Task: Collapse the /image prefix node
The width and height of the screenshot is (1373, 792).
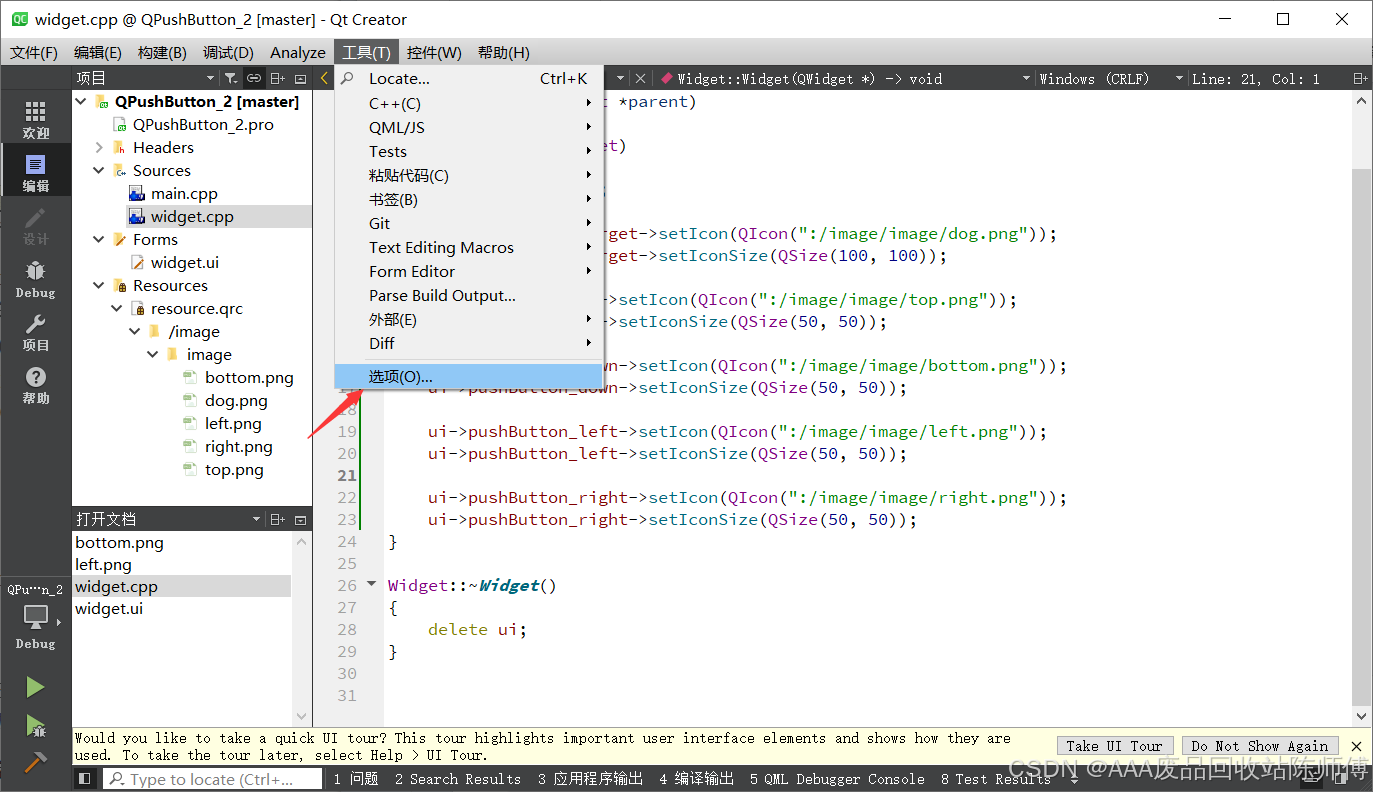Action: click(135, 331)
